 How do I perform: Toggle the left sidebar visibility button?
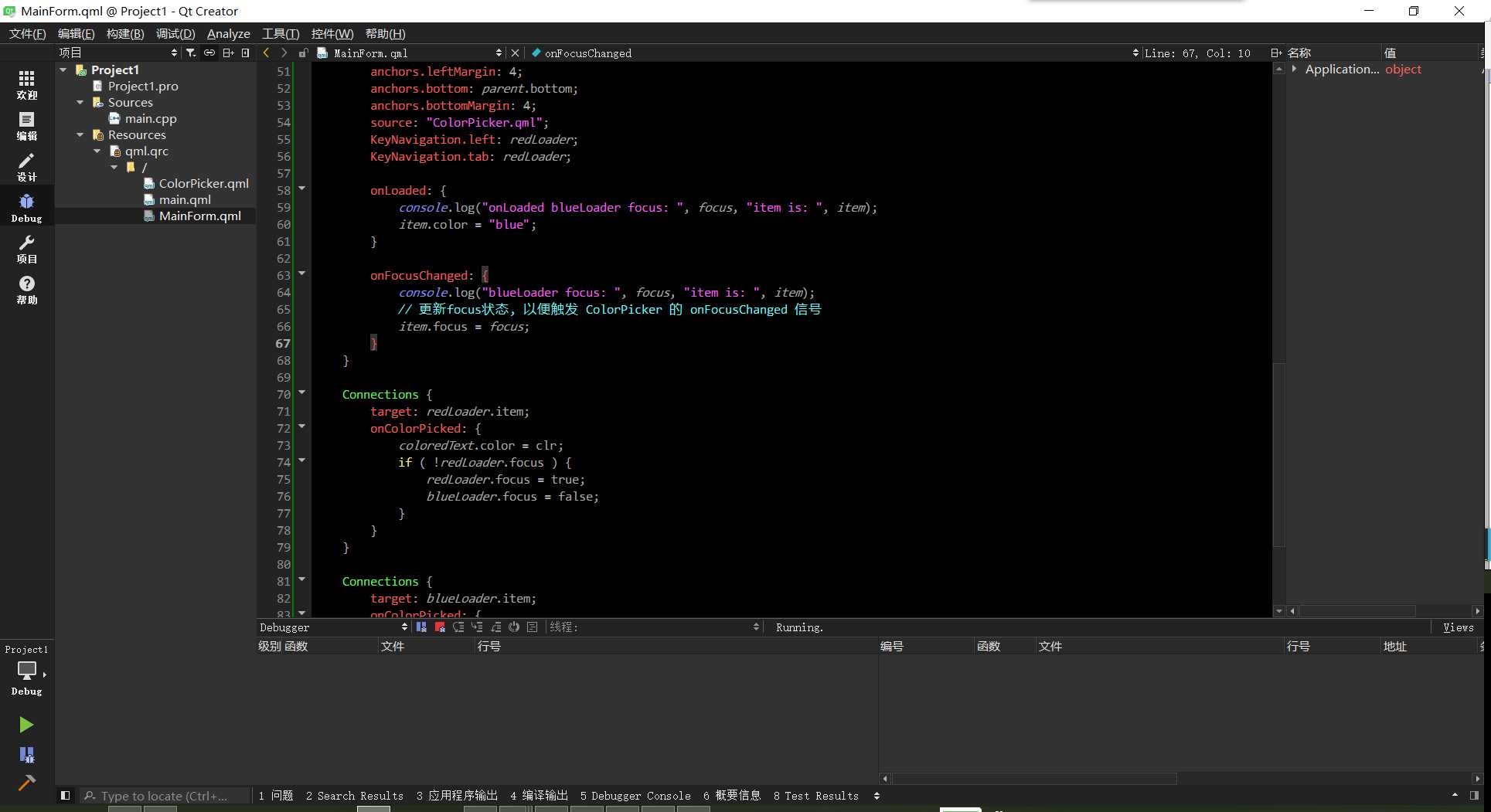click(x=66, y=795)
